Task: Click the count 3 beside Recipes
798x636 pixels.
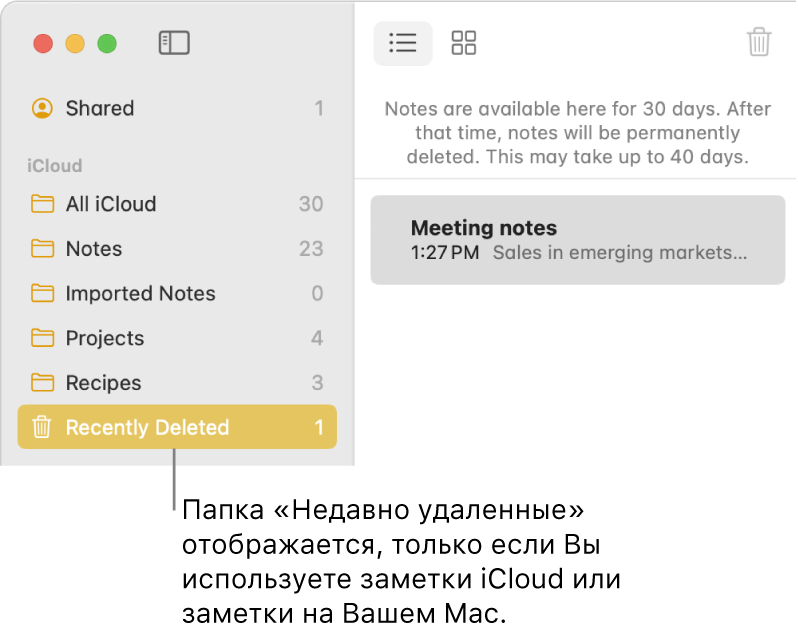Action: (317, 383)
